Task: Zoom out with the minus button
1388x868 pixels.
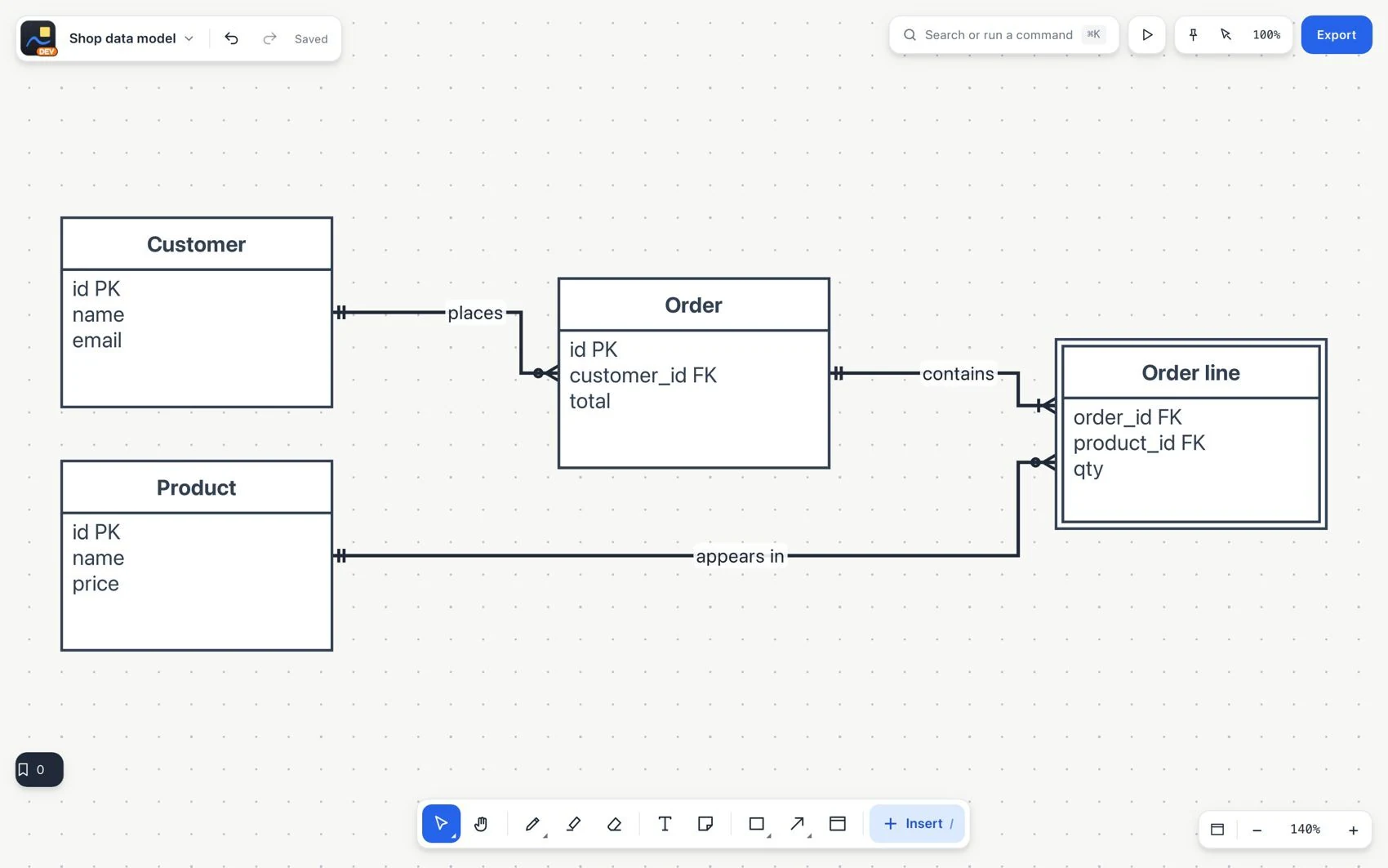Action: pos(1257,830)
